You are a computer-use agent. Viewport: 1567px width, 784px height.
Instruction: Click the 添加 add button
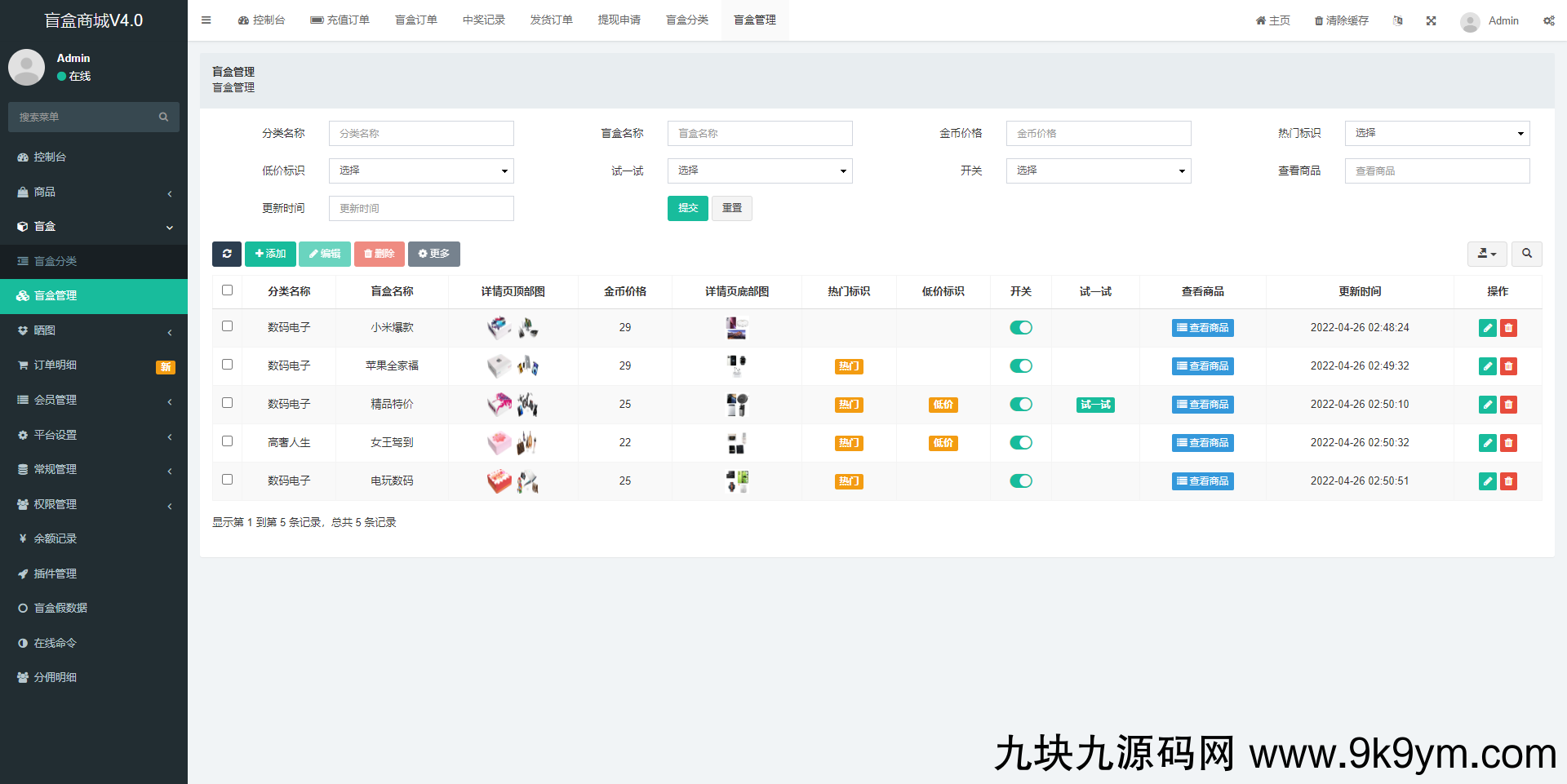click(x=270, y=254)
